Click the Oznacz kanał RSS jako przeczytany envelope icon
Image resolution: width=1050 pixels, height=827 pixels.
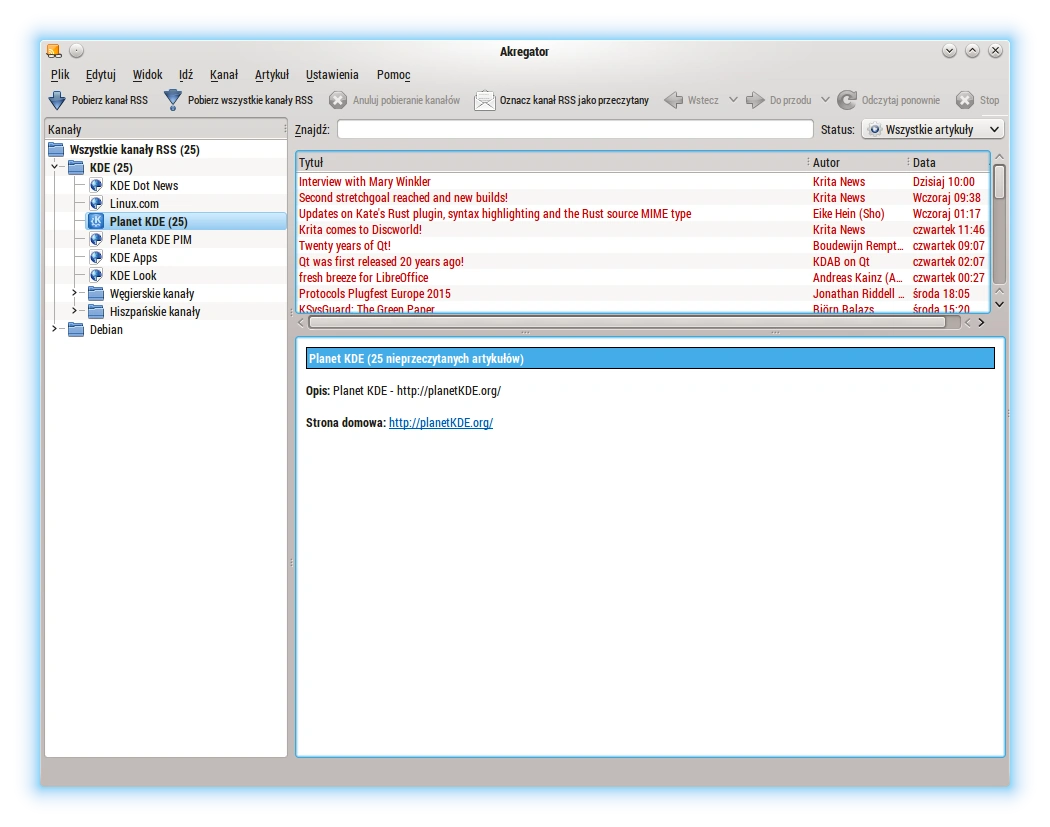click(x=484, y=100)
